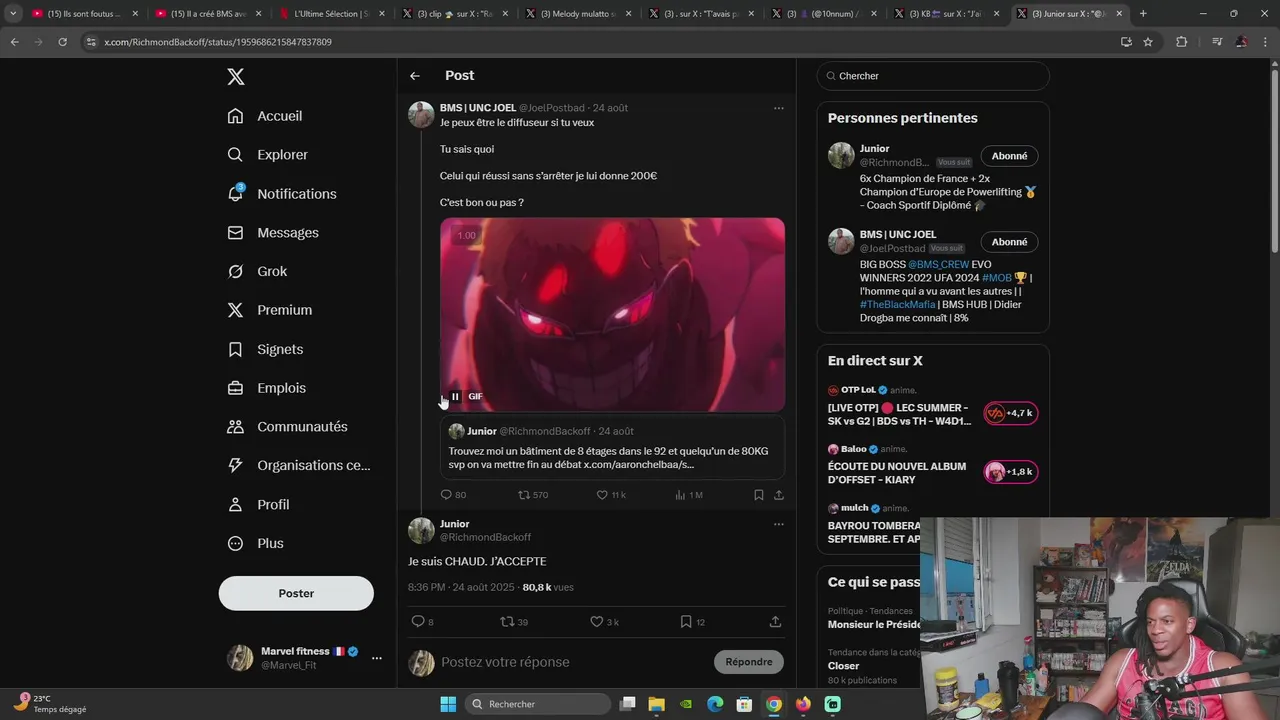
Task: Open Explorer in sidebar
Action: tap(268, 155)
